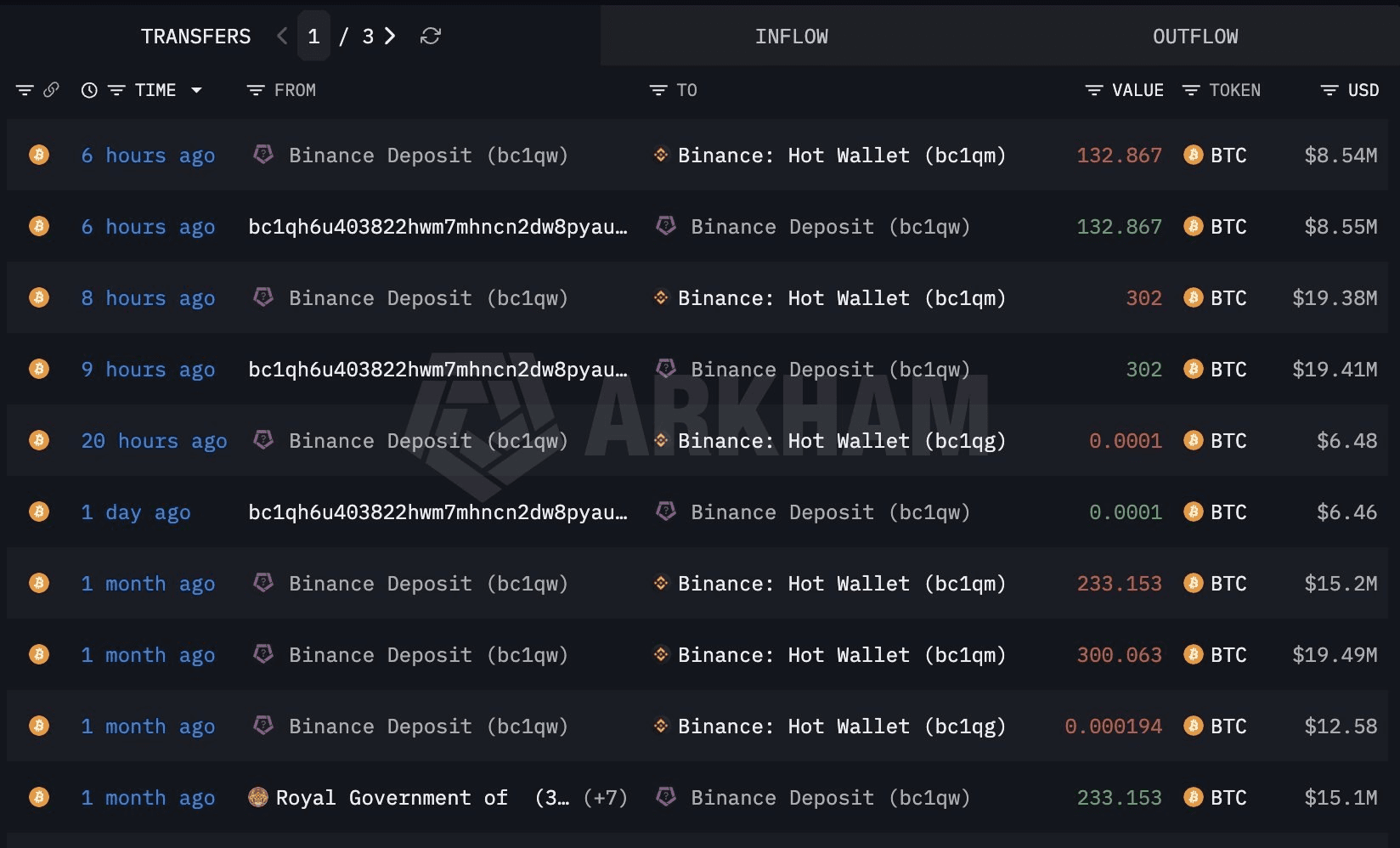Open the leftmost filter icon in header
This screenshot has height=848, width=1400.
click(25, 90)
